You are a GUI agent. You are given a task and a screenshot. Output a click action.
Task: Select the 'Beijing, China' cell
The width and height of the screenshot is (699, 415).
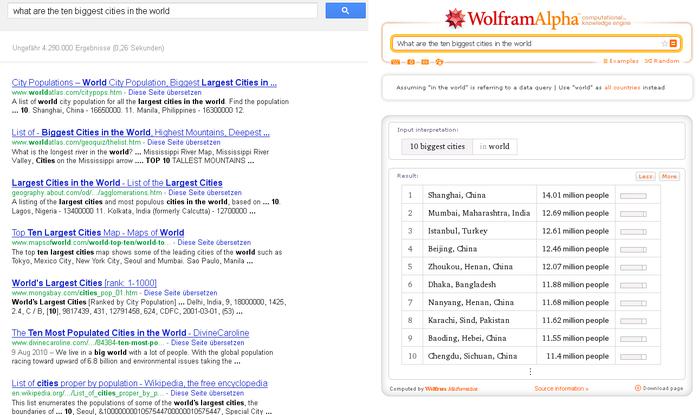point(480,249)
